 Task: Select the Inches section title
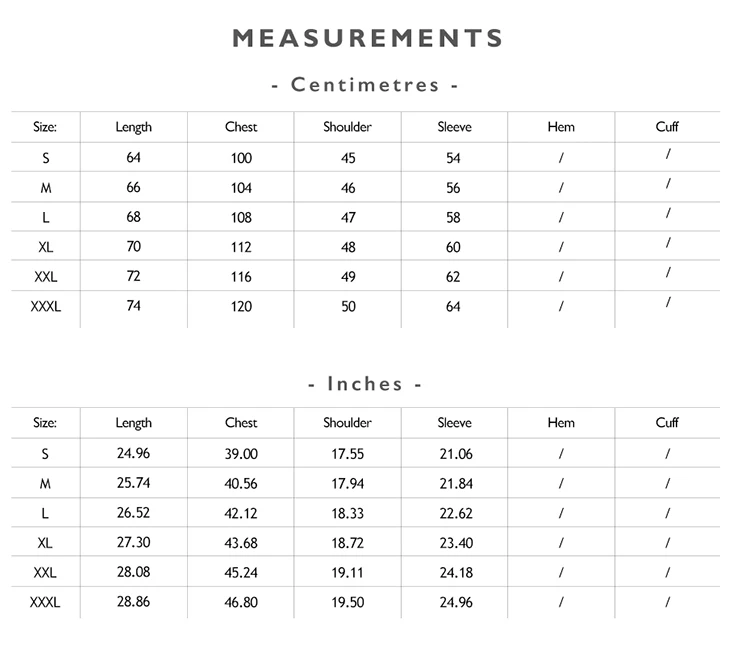[365, 383]
